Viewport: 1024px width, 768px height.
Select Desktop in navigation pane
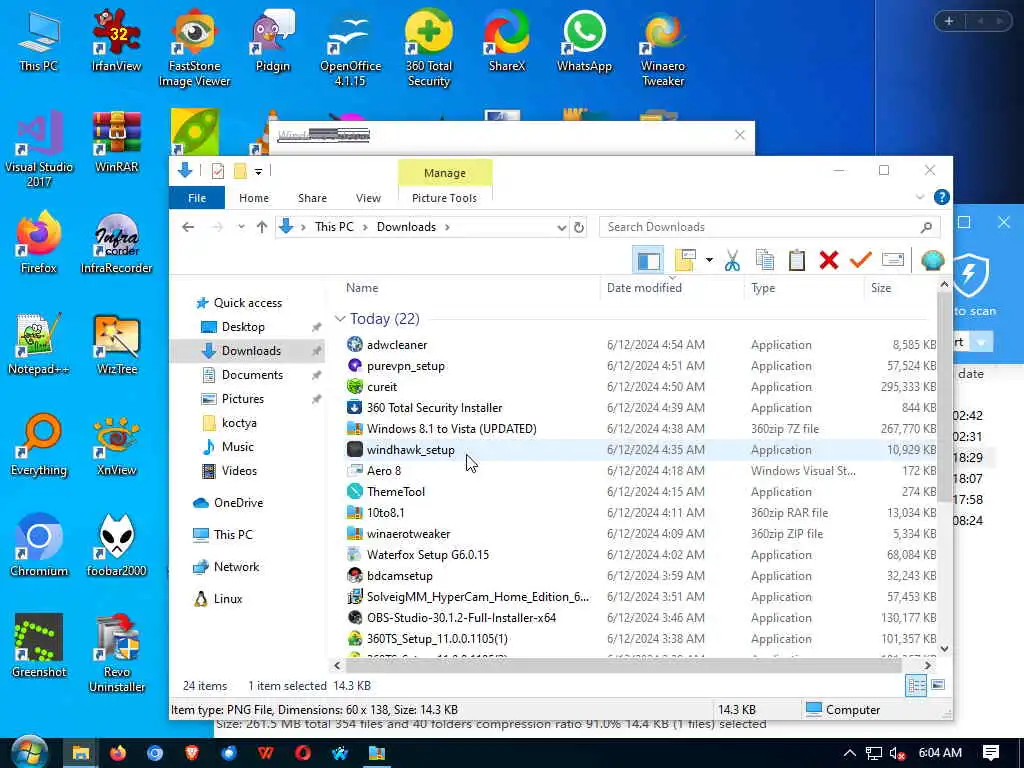243,327
